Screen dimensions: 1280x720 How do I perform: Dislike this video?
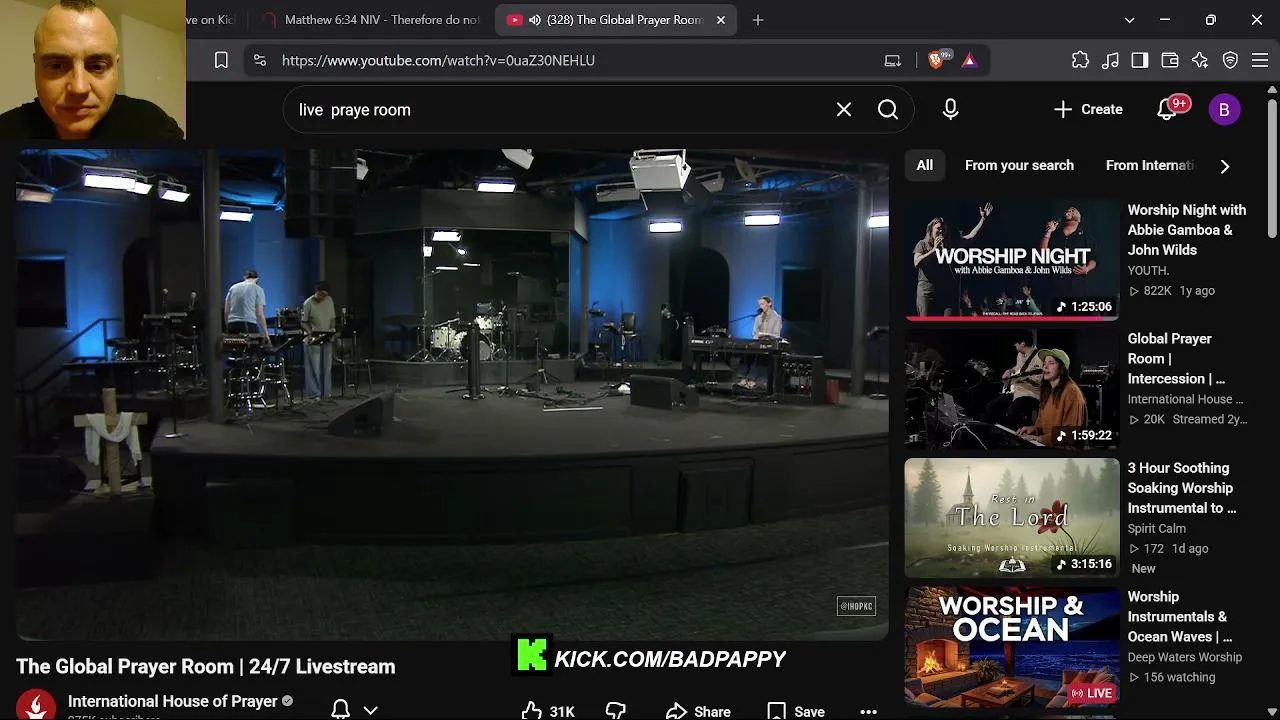tap(616, 711)
